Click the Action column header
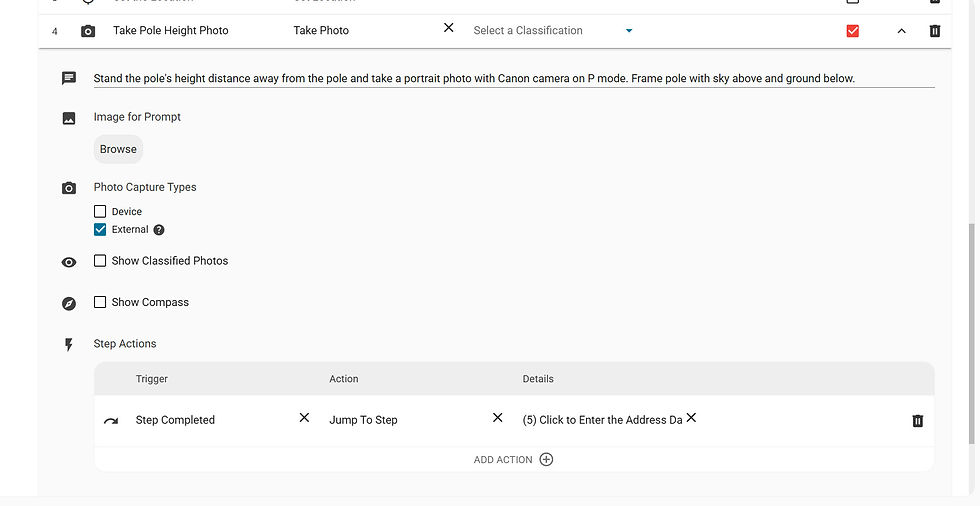The image size is (980, 506). 344,379
